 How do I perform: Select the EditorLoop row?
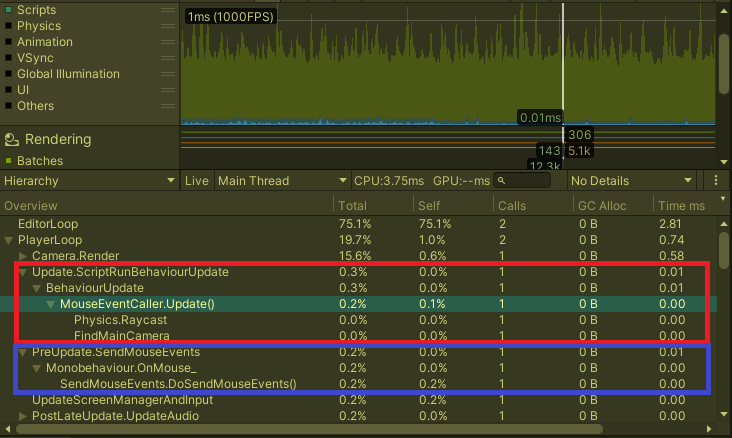pos(358,224)
